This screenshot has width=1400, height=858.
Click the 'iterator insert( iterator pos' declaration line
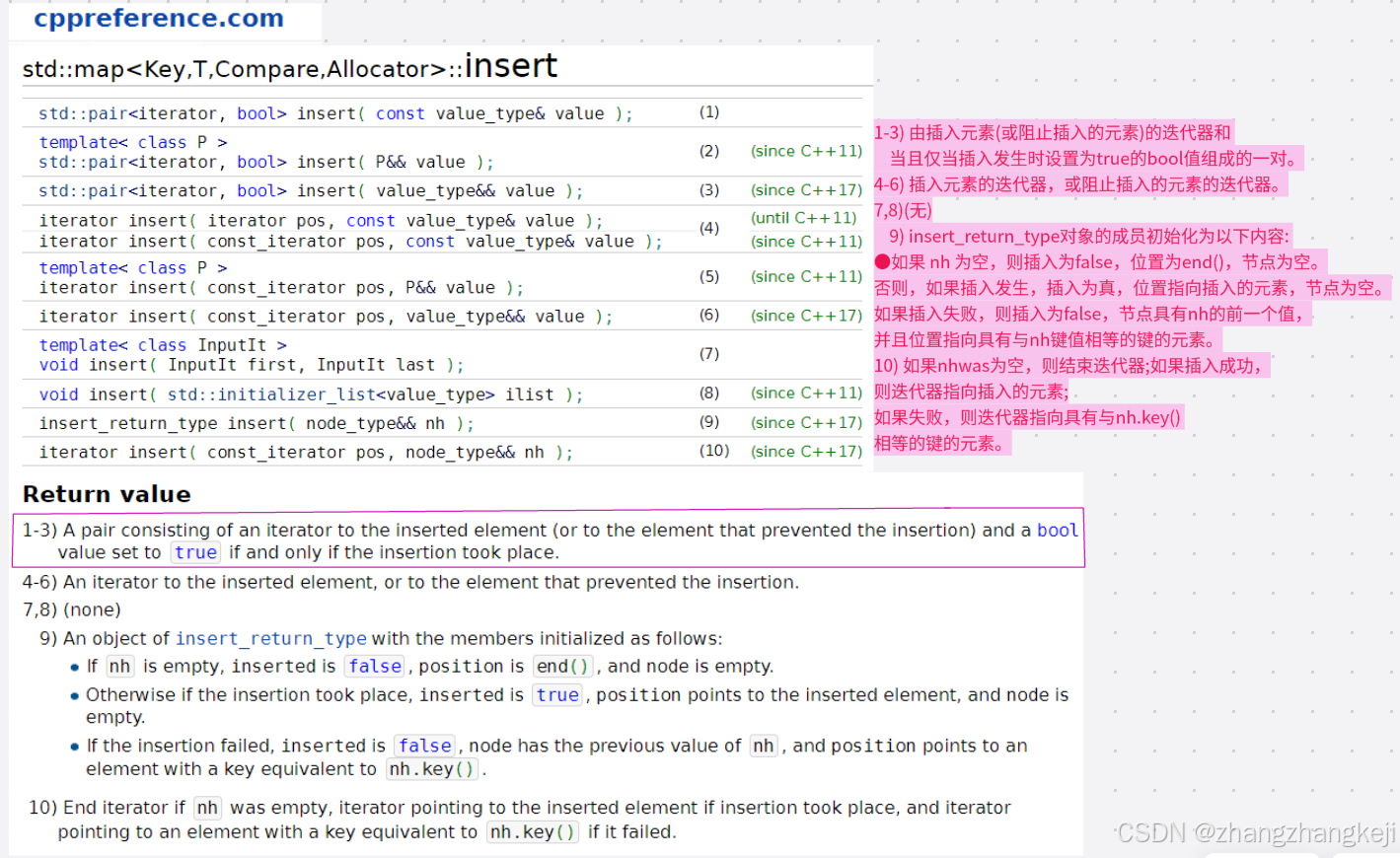321,221
